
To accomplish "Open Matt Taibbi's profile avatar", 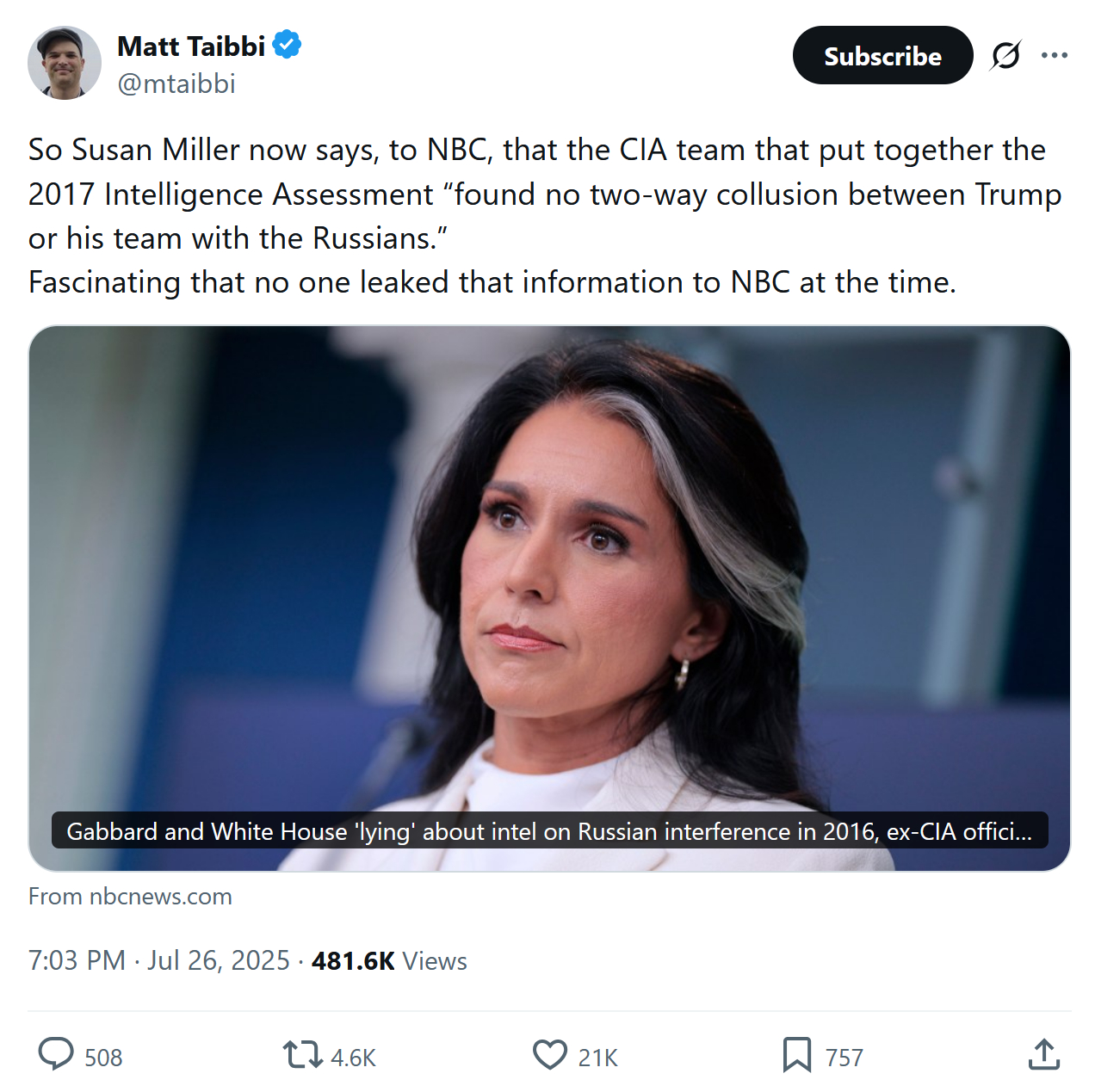I will (x=65, y=63).
